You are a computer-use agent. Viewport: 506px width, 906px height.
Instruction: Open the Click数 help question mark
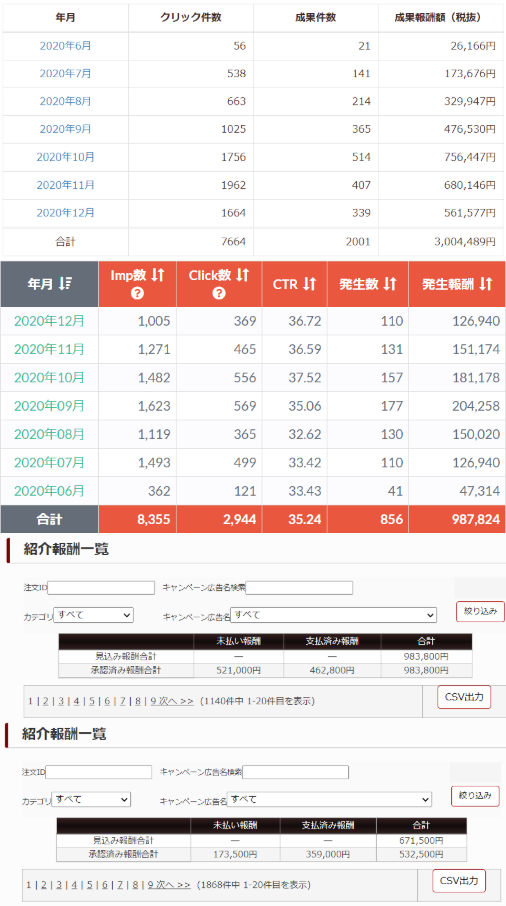(218, 294)
